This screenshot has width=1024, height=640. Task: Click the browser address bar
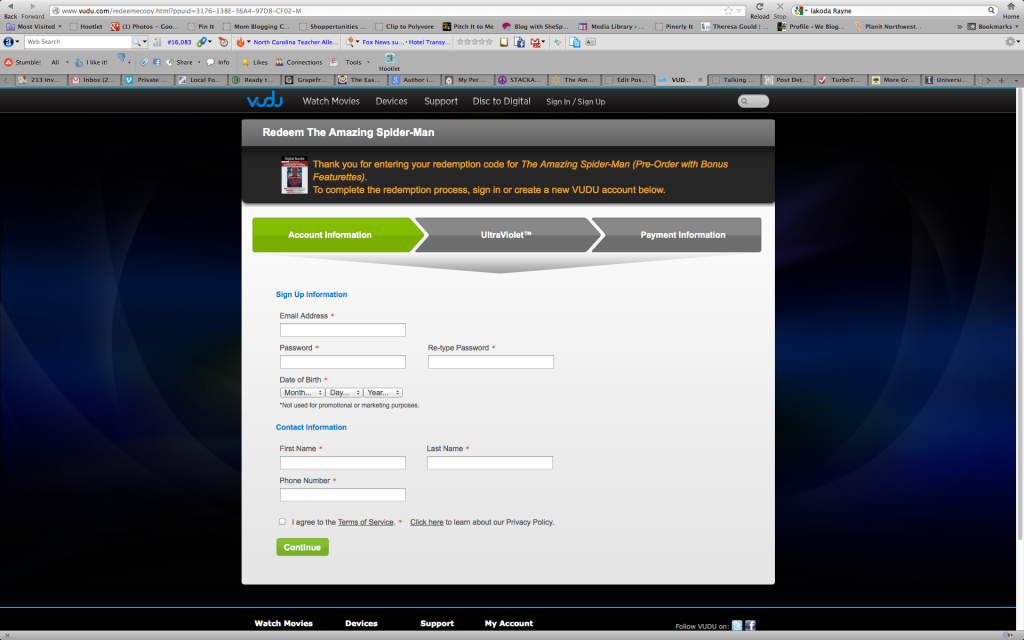pos(397,10)
